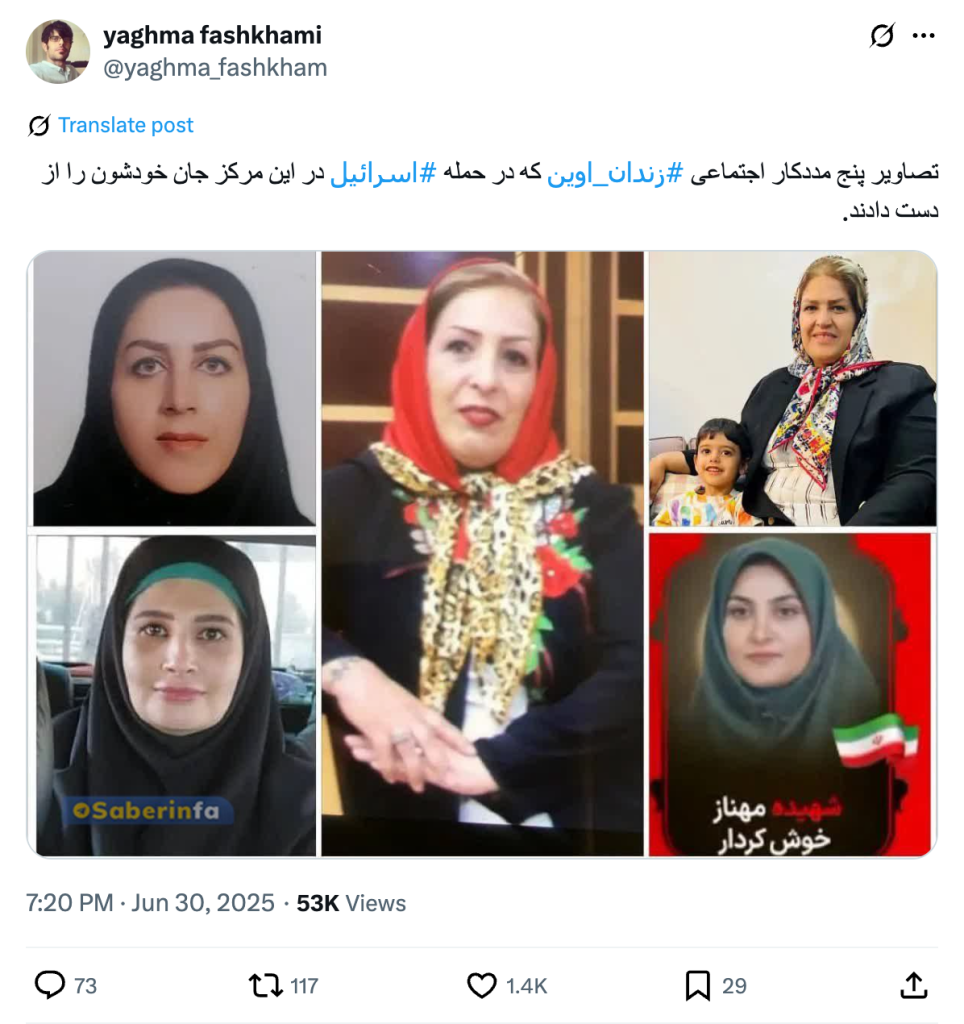Open the #زندان_اوین hashtag

[x=615, y=174]
